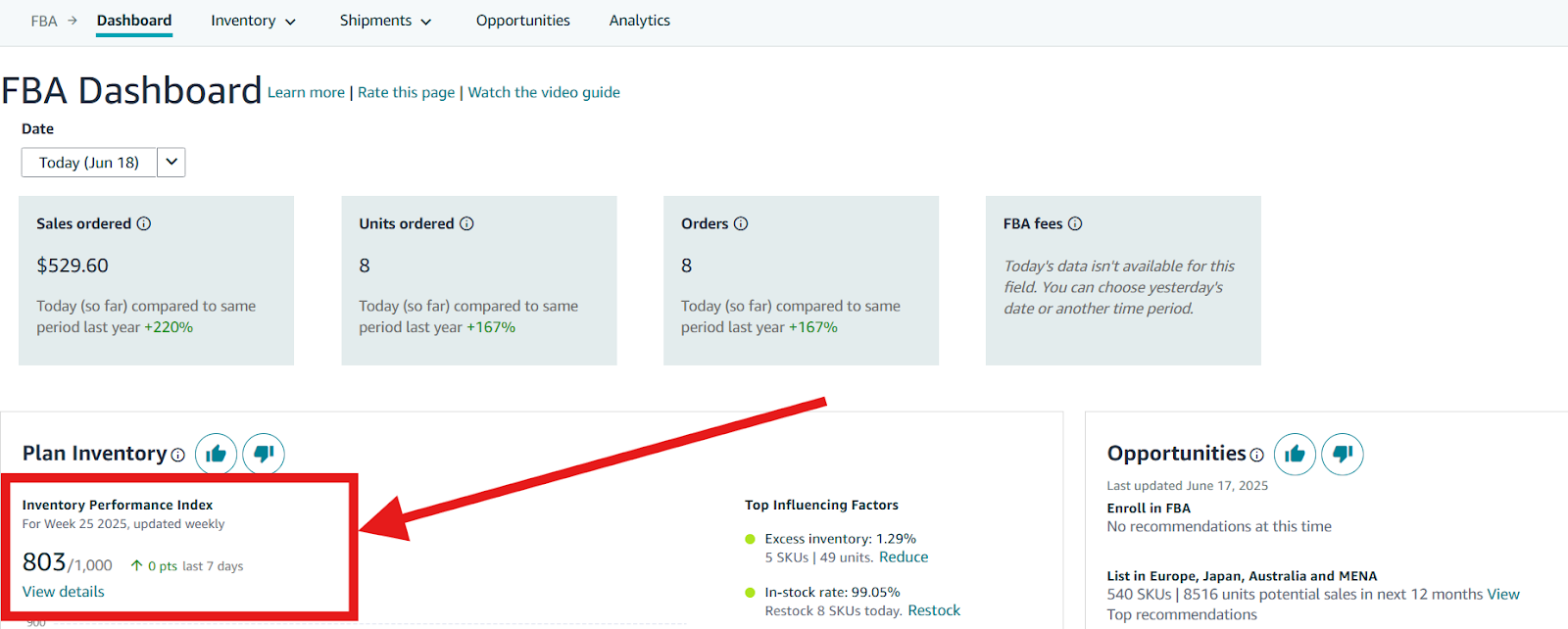Open the Opportunities tab

tap(523, 21)
